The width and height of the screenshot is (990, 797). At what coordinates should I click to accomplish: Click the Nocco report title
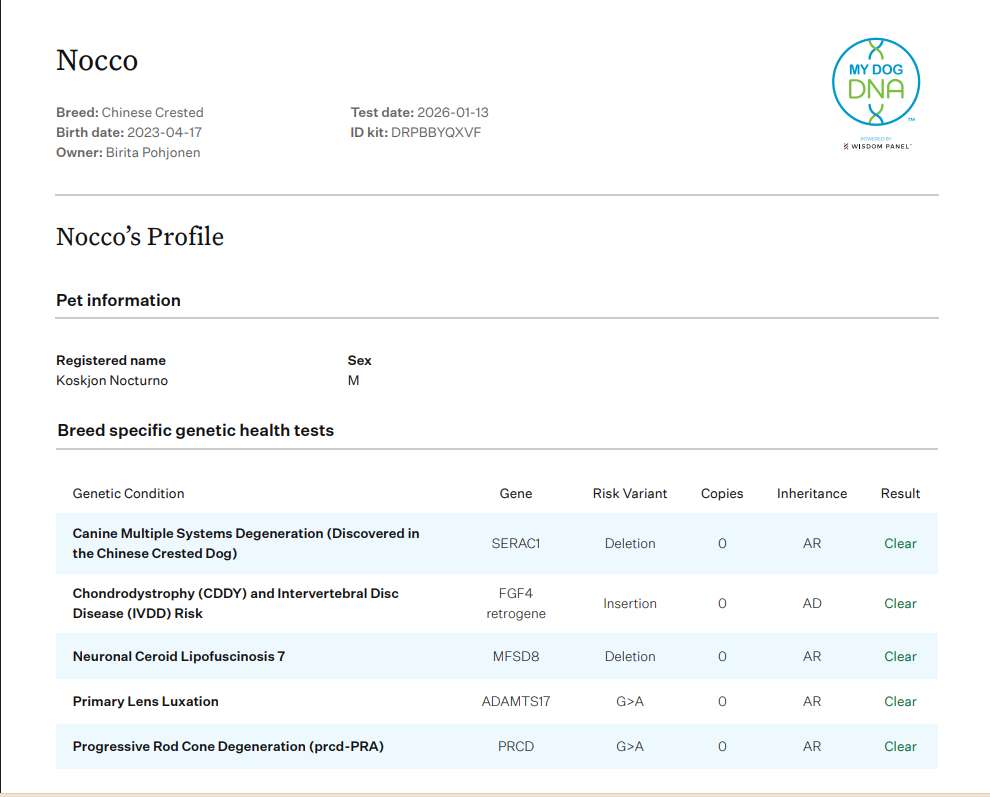97,60
